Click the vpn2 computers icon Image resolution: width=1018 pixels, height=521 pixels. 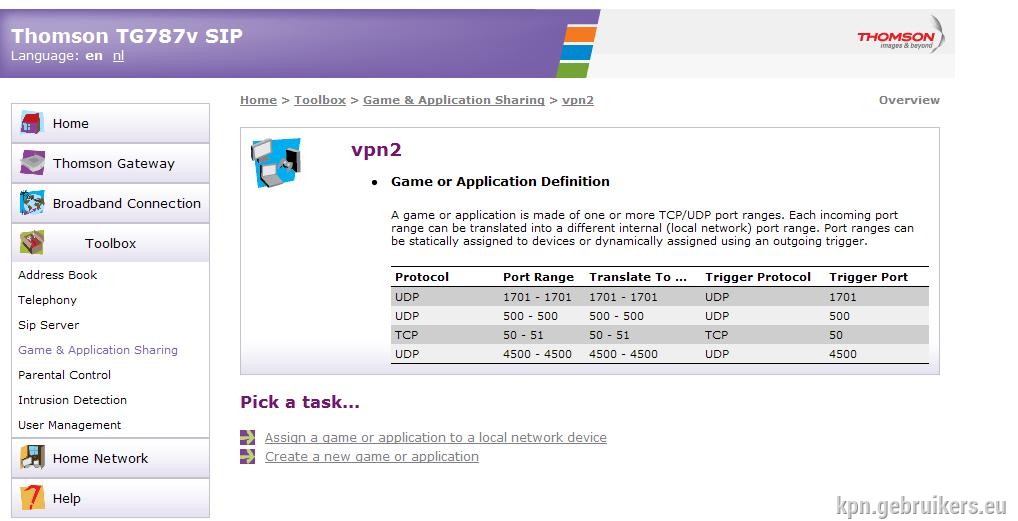tap(276, 162)
